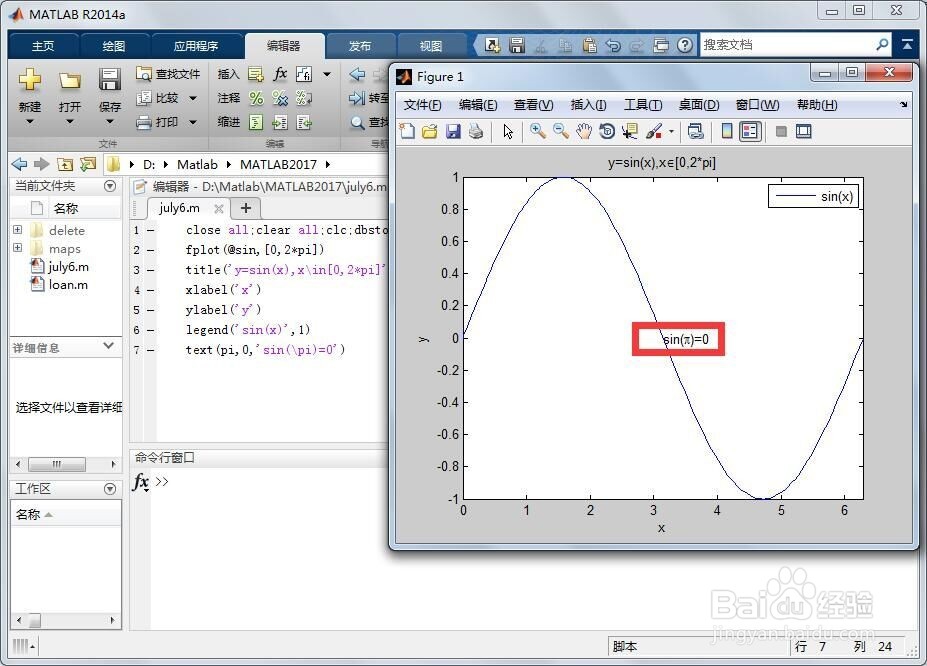This screenshot has height=666, width=927.
Task: Click the 比较 (Compare) button
Action: click(x=158, y=98)
